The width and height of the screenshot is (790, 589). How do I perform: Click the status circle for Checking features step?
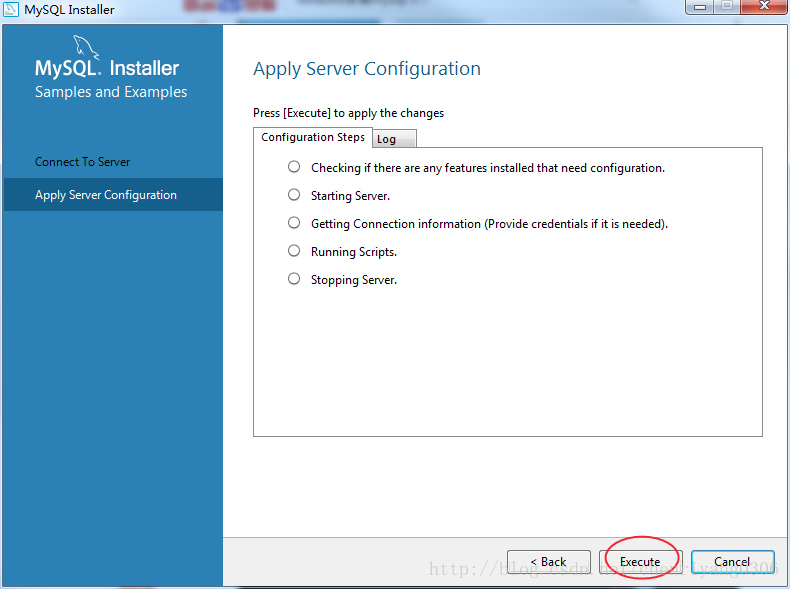click(294, 167)
